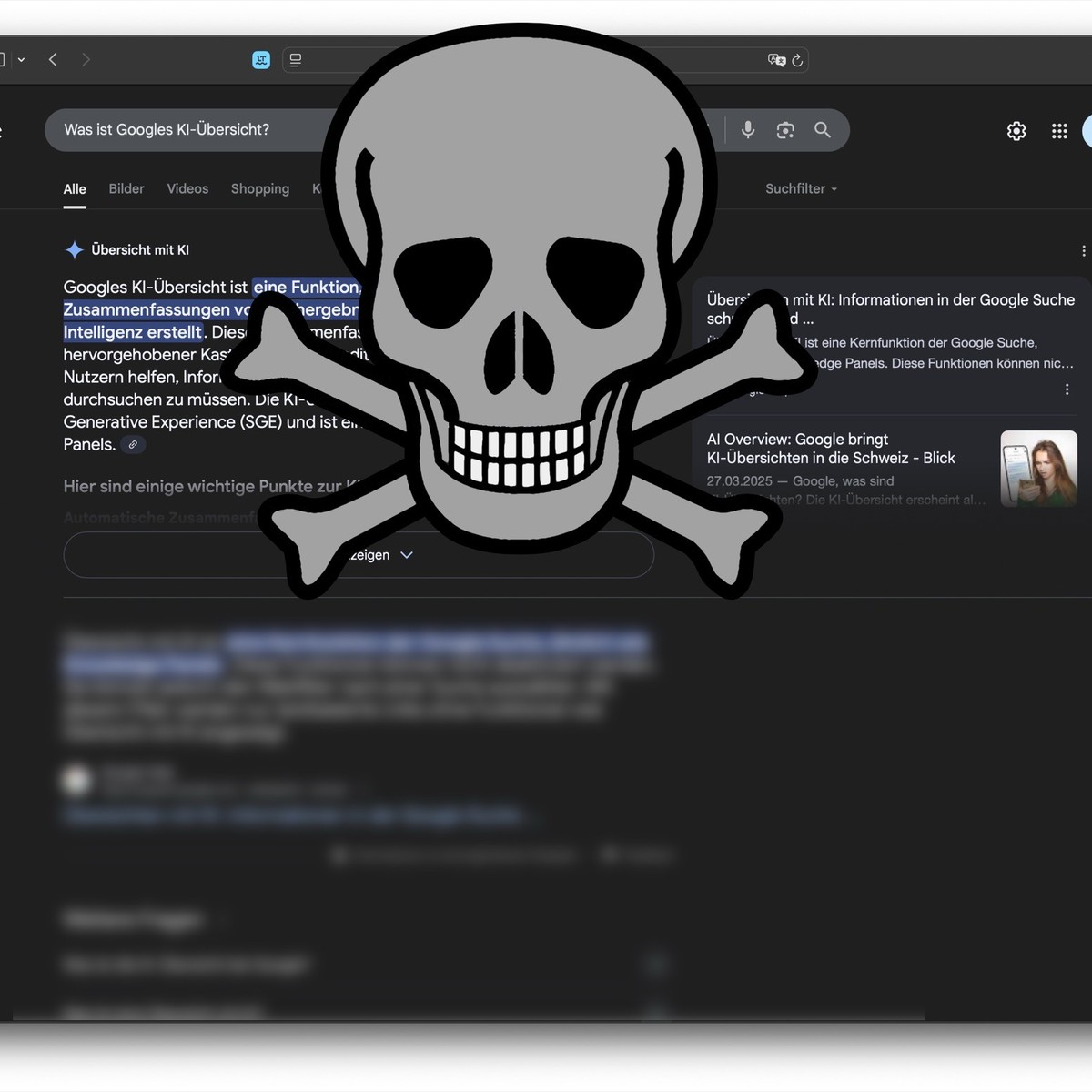This screenshot has height=1092, width=1092.
Task: Select the Alle results tab
Action: click(x=75, y=189)
